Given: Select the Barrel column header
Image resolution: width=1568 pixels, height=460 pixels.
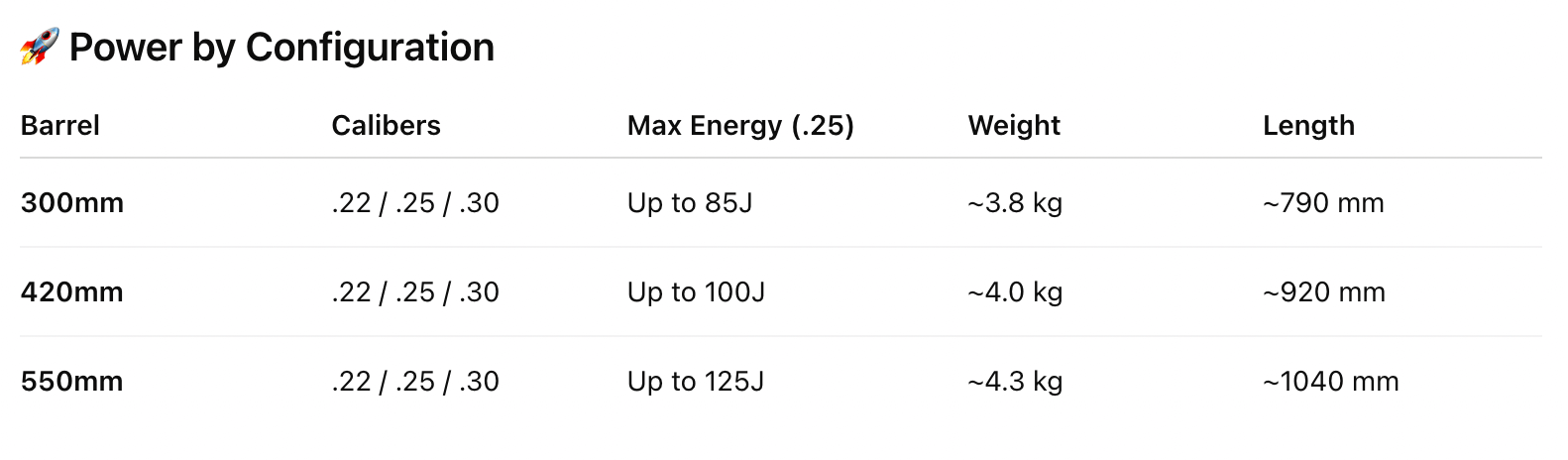Looking at the screenshot, I should [x=60, y=126].
